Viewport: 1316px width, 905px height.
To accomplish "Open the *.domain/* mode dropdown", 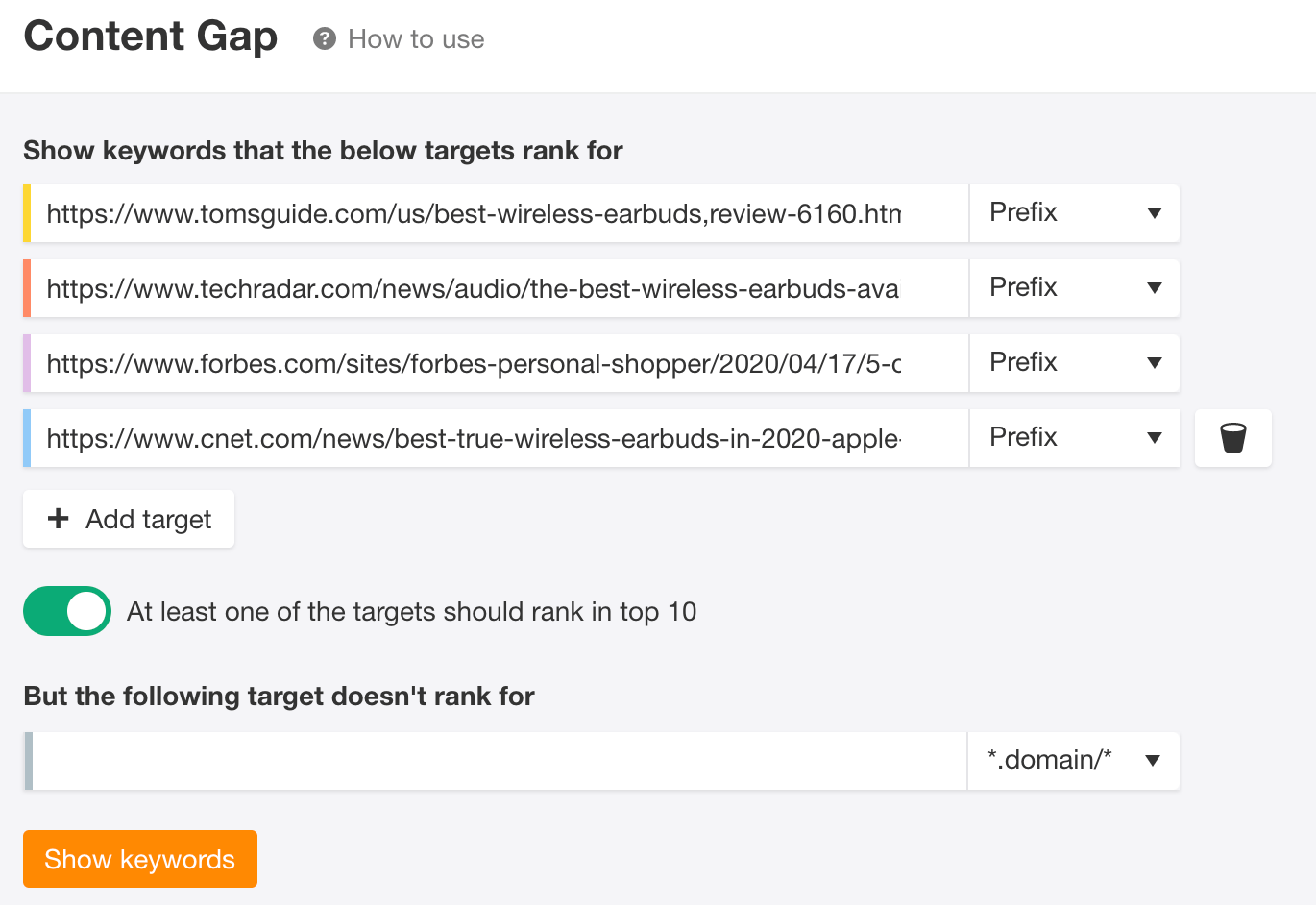I will click(1073, 760).
